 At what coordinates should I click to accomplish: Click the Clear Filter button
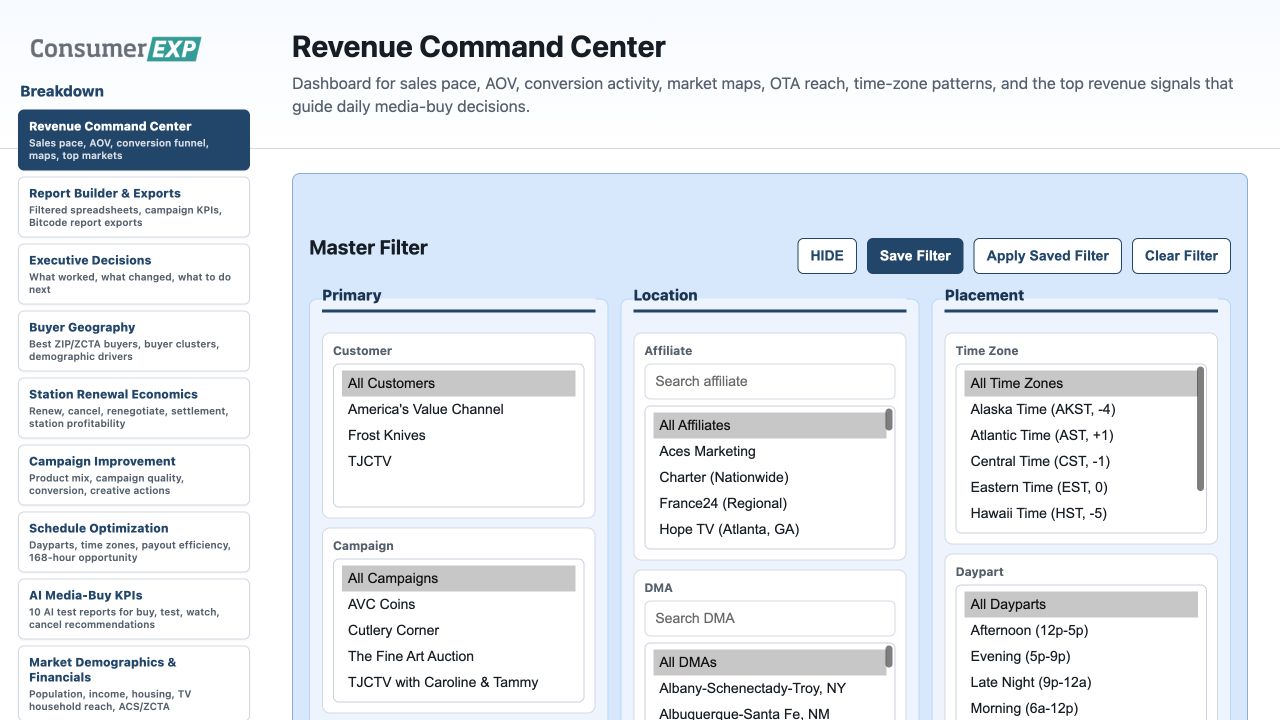tap(1181, 256)
